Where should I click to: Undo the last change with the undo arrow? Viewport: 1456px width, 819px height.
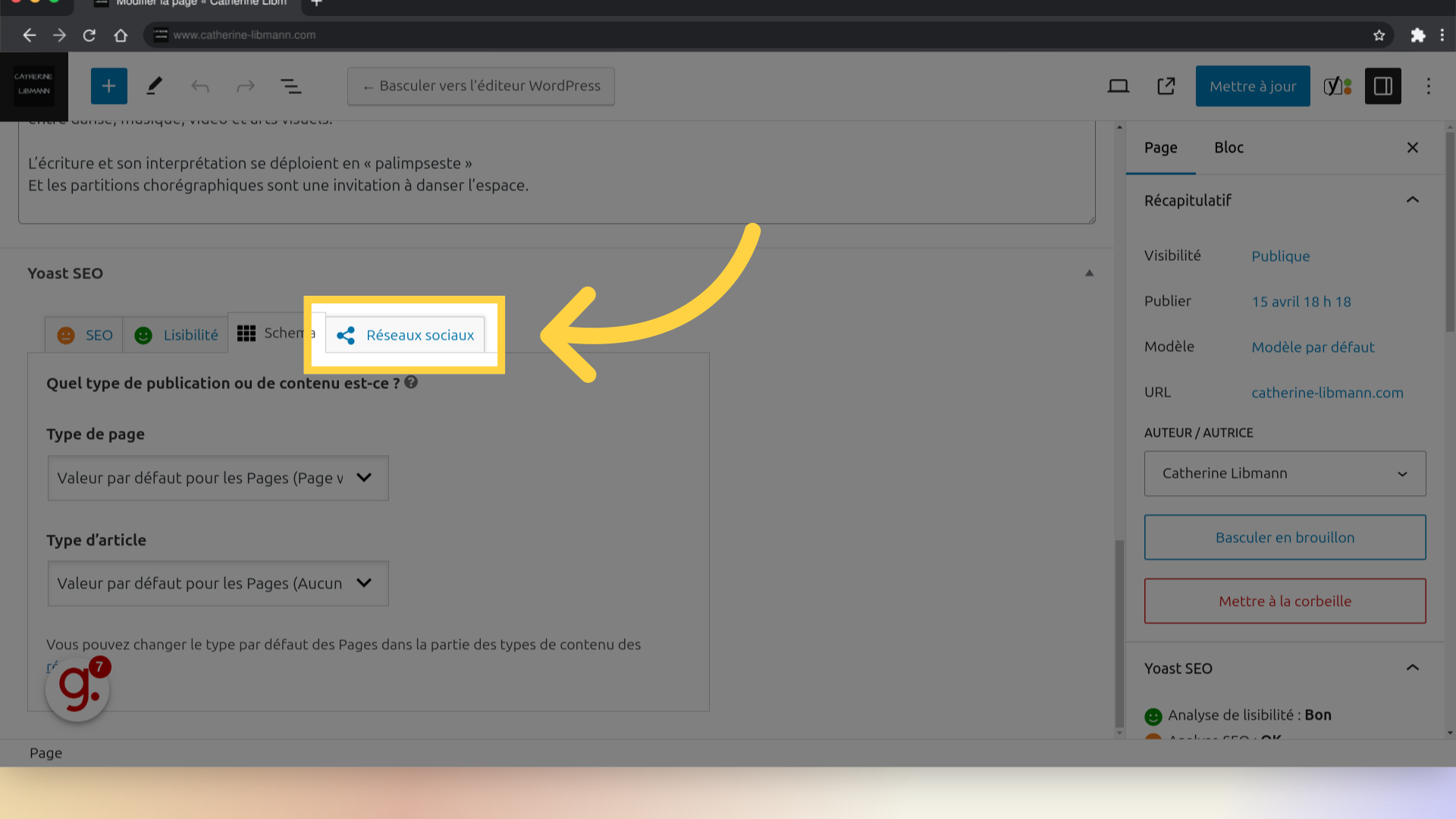(200, 86)
